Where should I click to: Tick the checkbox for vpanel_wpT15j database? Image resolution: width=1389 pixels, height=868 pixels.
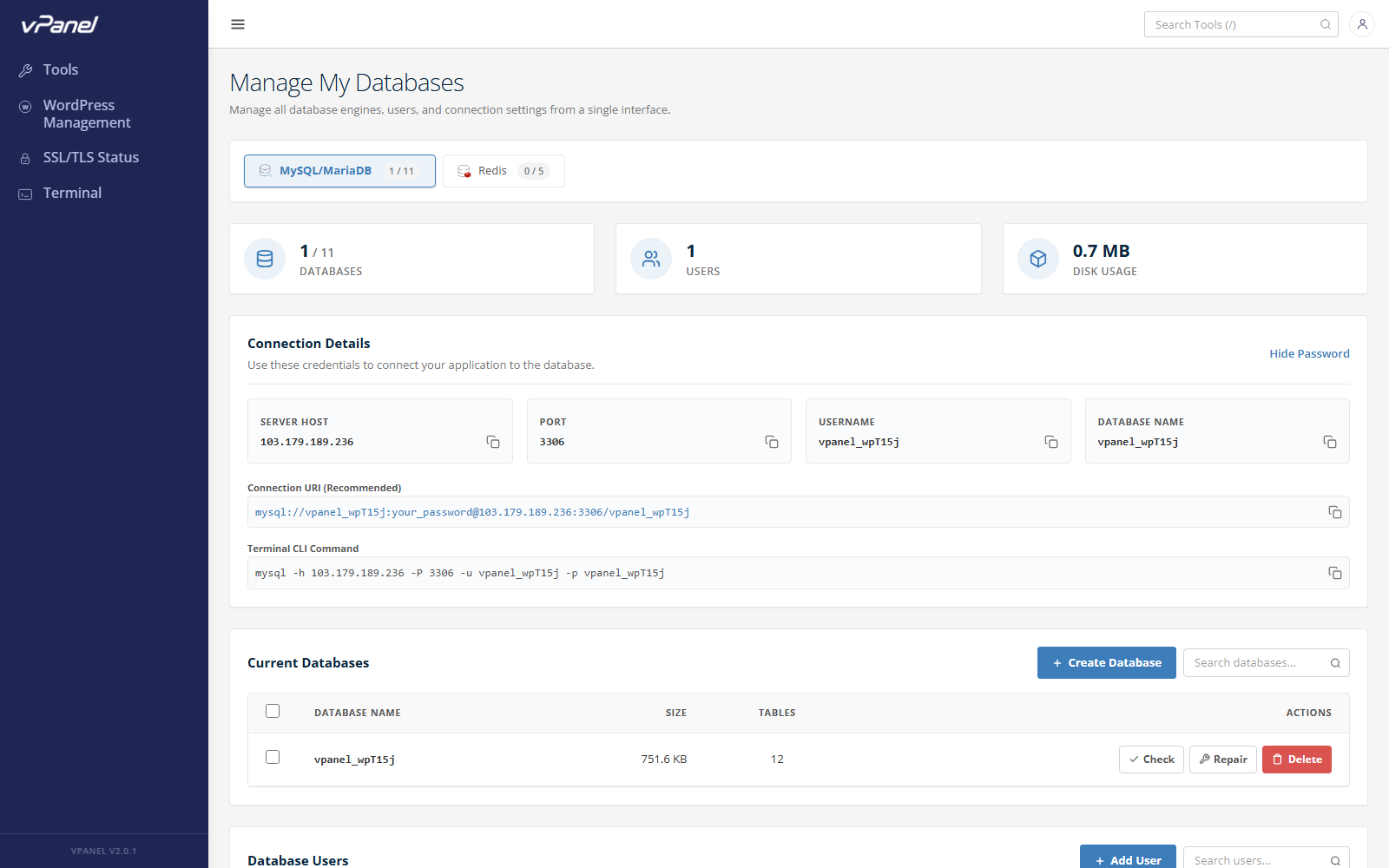pos(273,757)
